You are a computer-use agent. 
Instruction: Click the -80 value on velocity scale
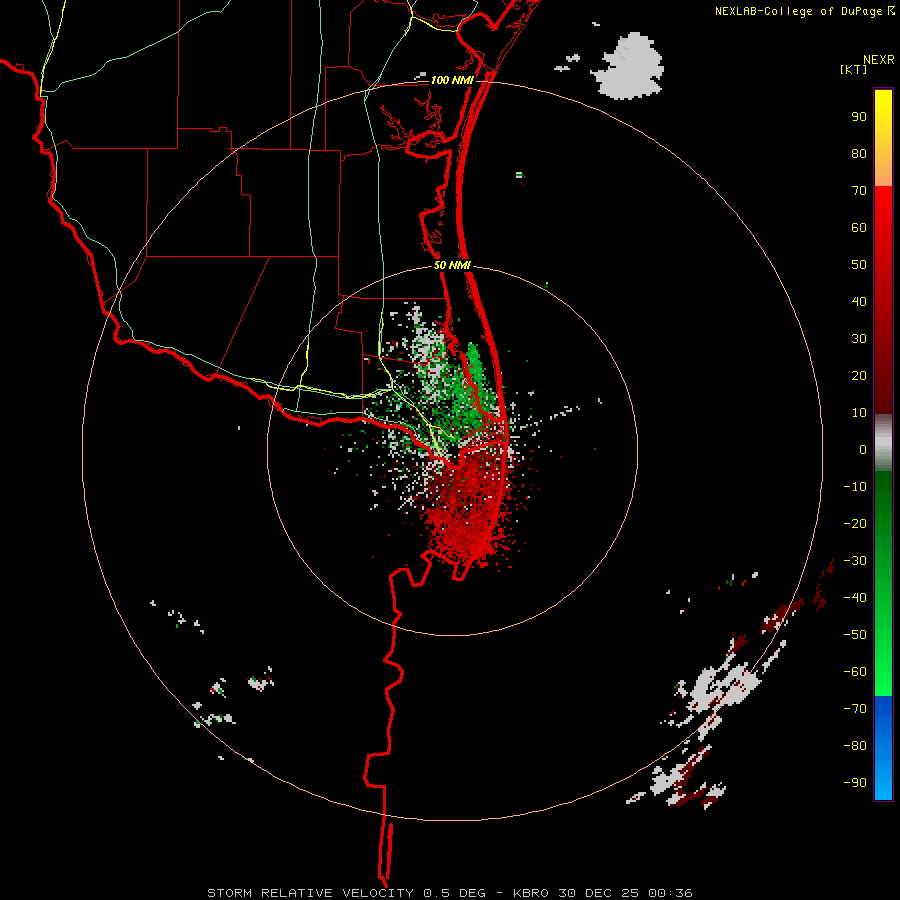pos(855,746)
